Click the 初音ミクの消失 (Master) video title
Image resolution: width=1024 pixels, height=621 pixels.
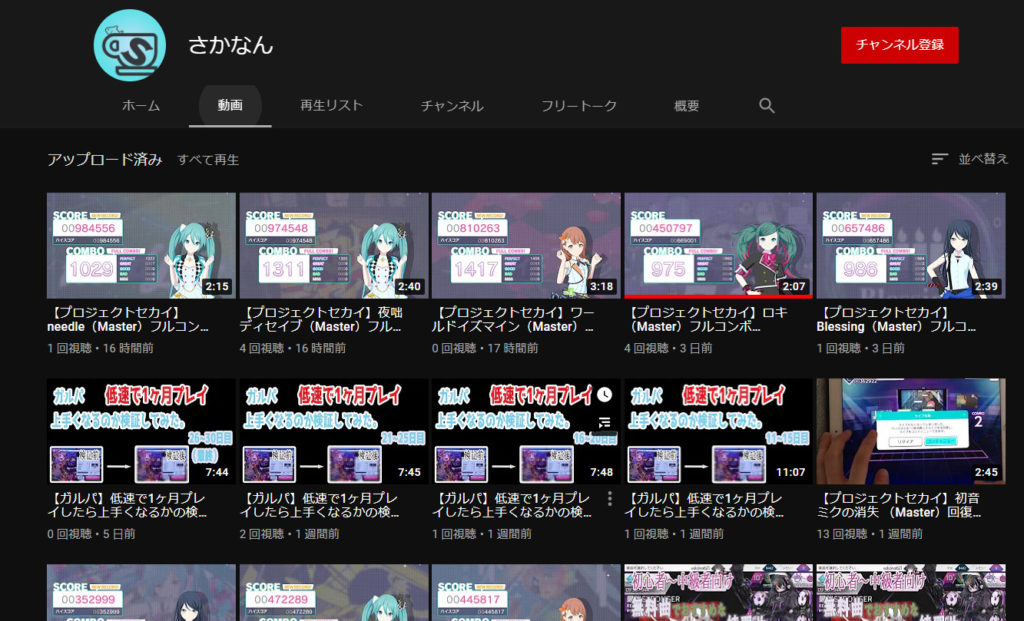899,505
